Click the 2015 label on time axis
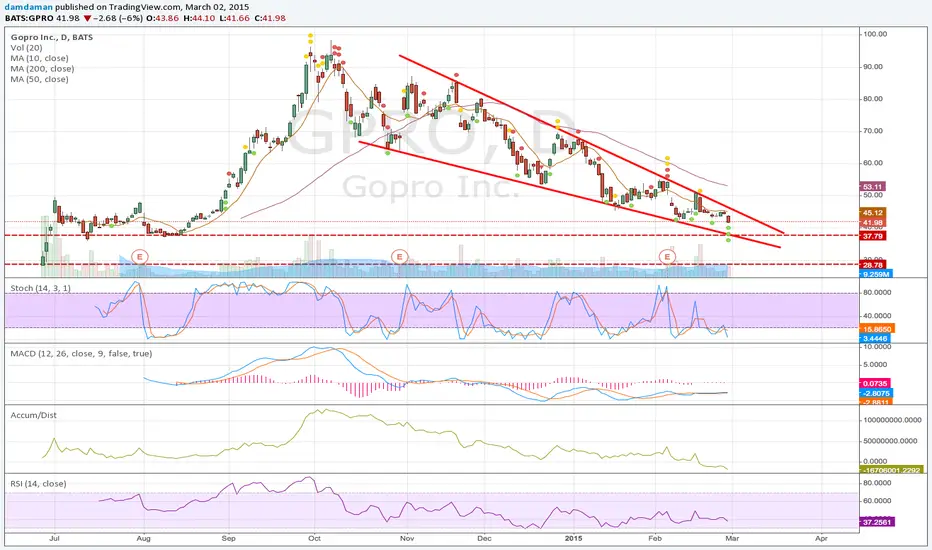Viewport: 932px width, 550px height. (x=574, y=538)
